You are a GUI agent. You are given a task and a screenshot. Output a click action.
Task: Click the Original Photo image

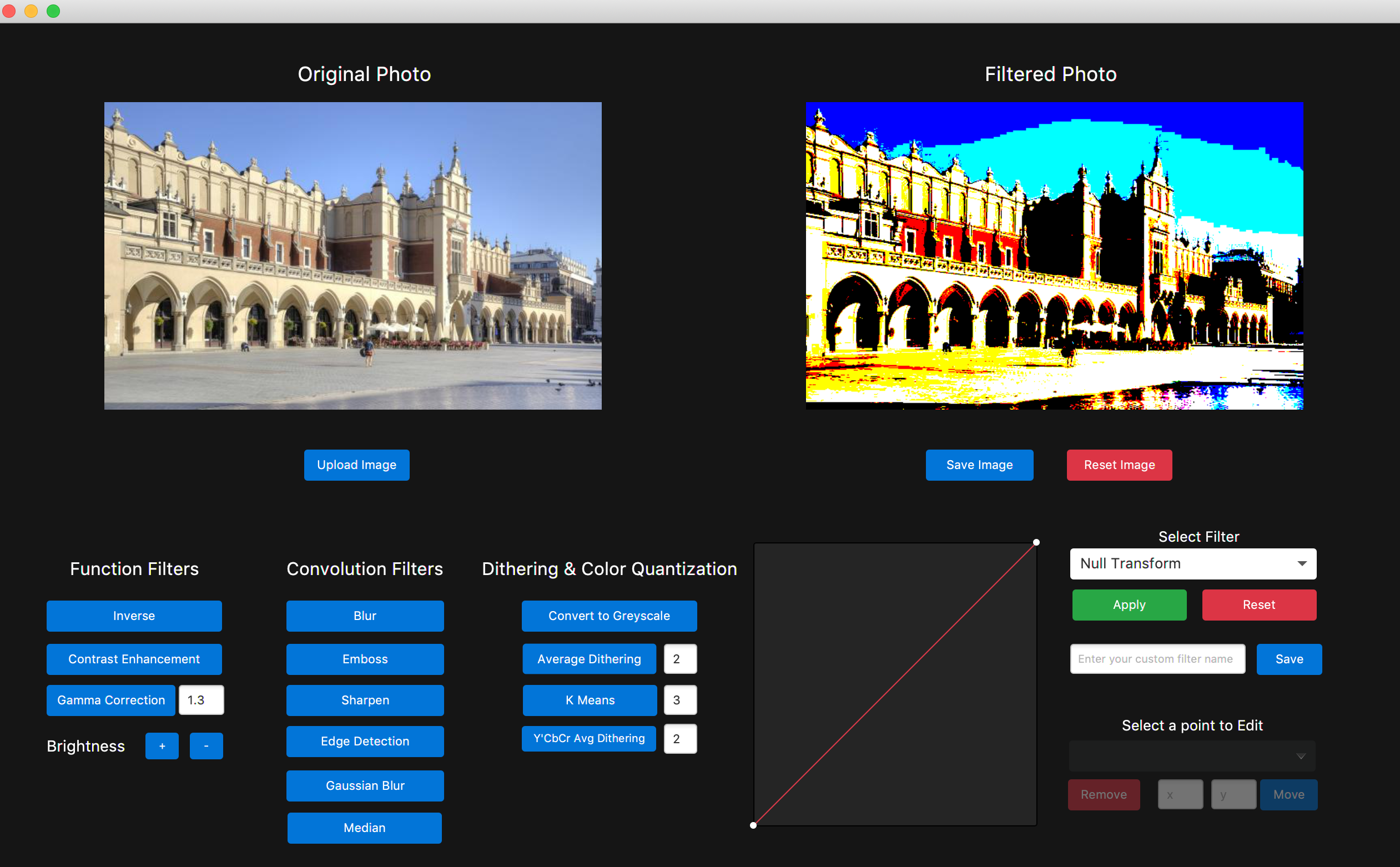click(x=352, y=256)
